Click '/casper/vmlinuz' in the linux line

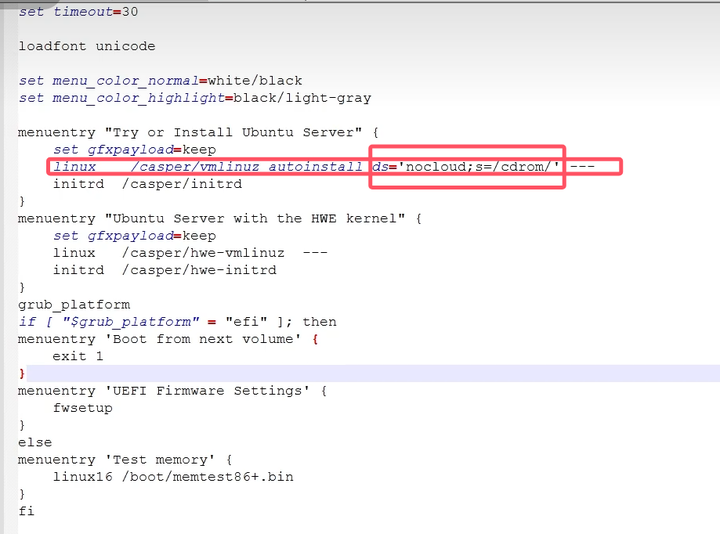tap(195, 167)
